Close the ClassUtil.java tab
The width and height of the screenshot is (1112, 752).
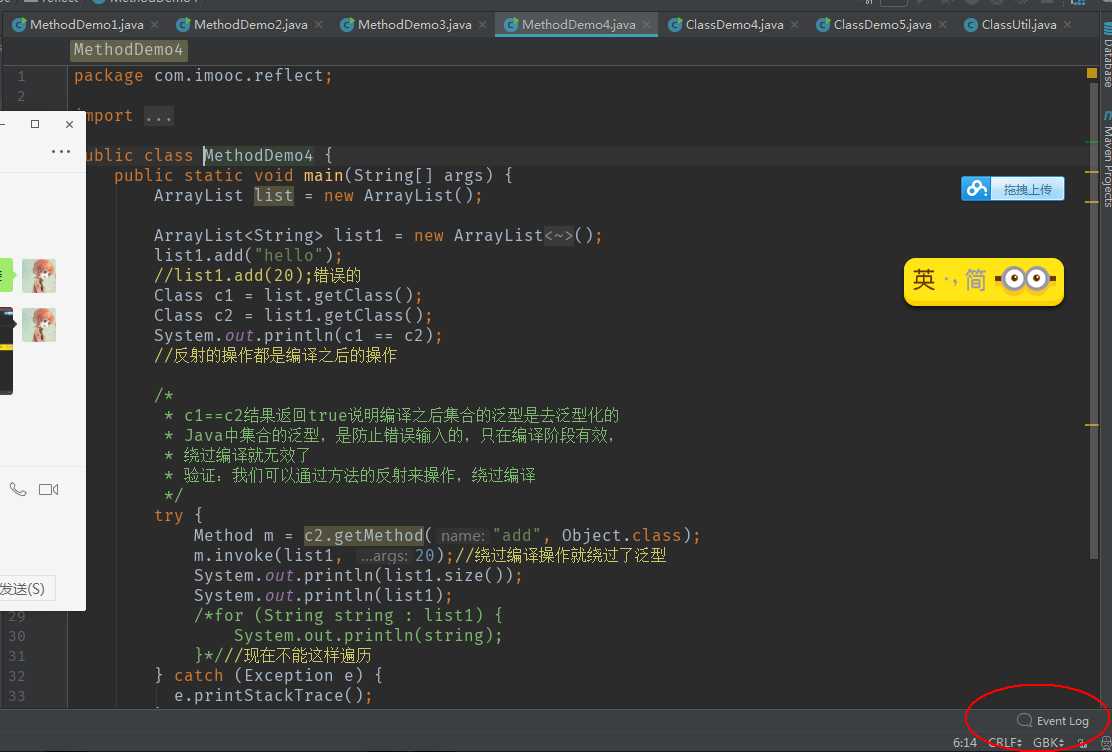pos(1067,25)
